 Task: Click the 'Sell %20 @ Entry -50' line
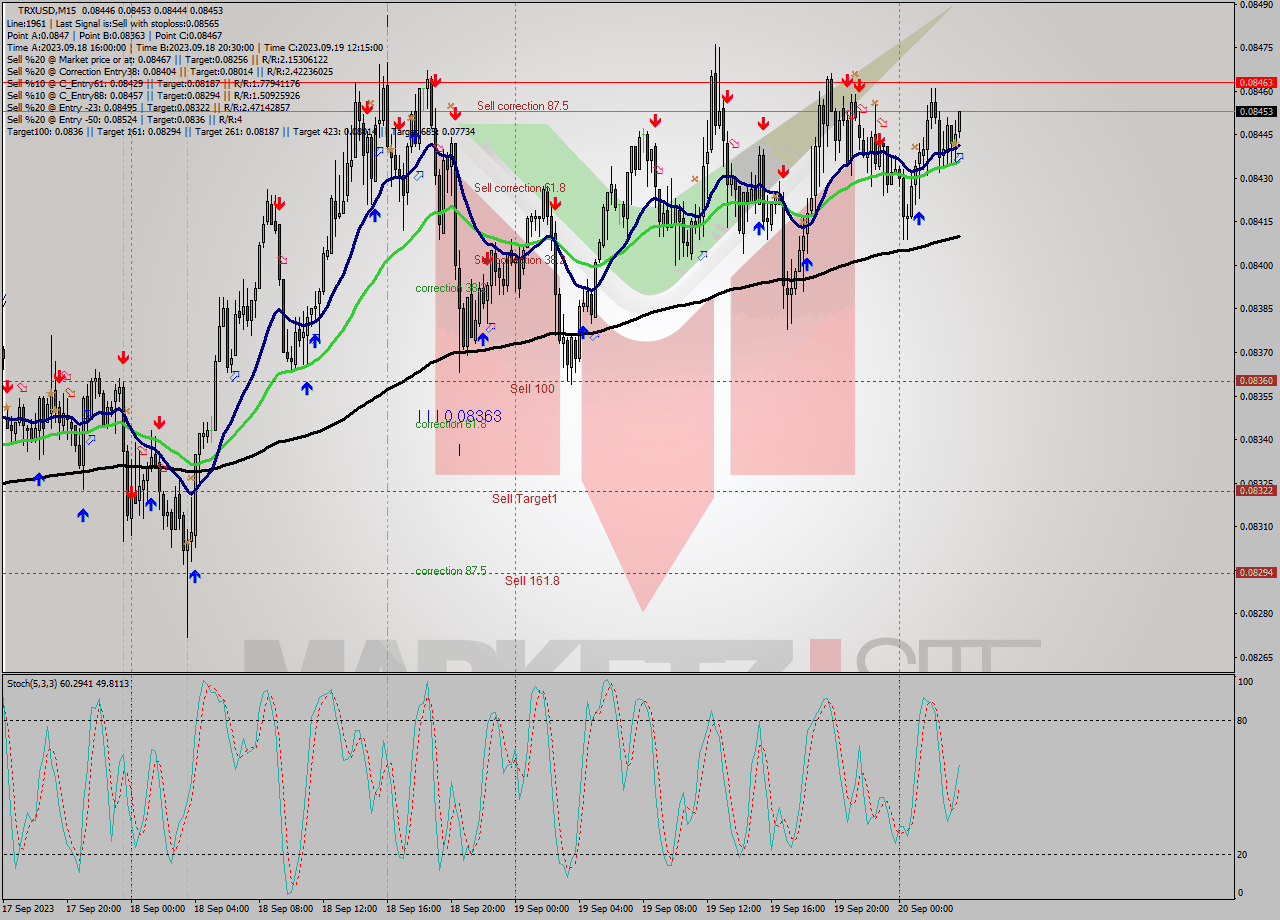(x=124, y=119)
